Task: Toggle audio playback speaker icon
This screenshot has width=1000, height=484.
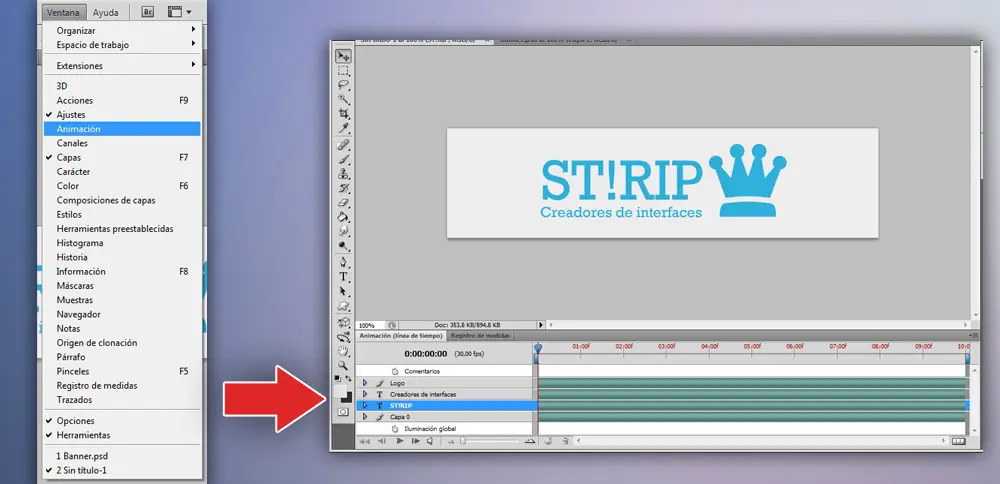Action: (x=430, y=441)
